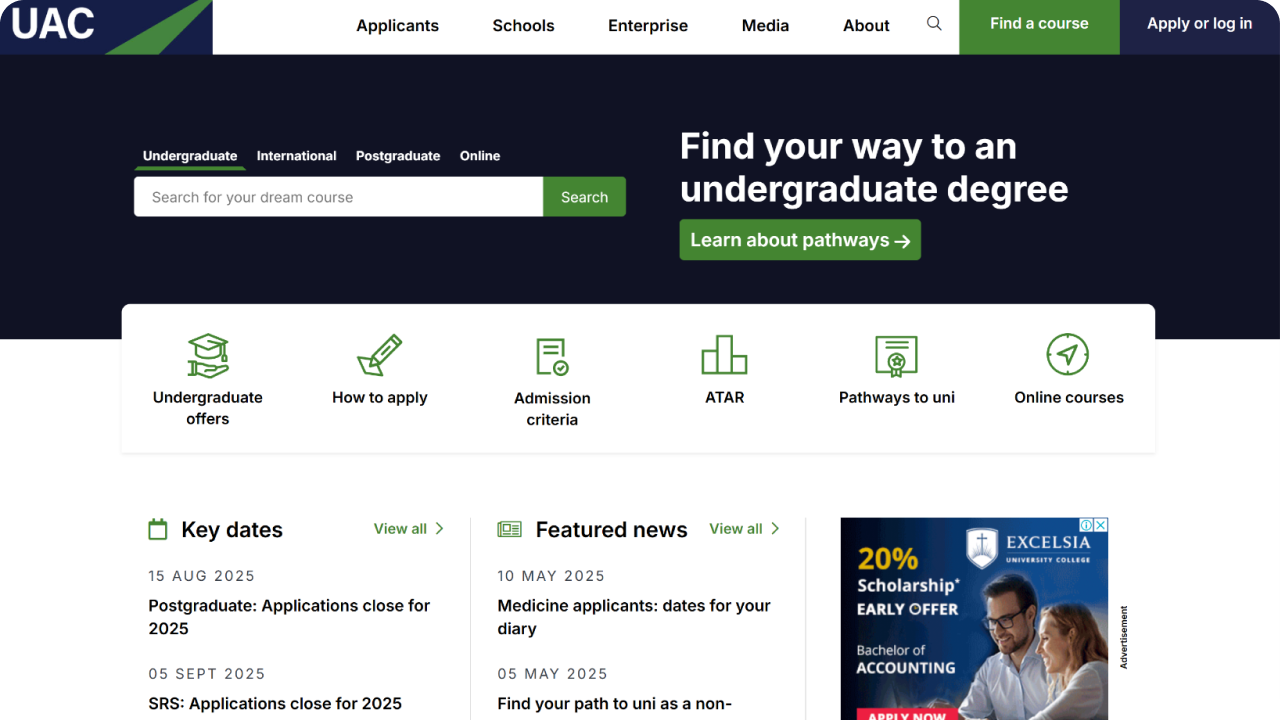Click the 10 MAY 2025 date

point(551,576)
